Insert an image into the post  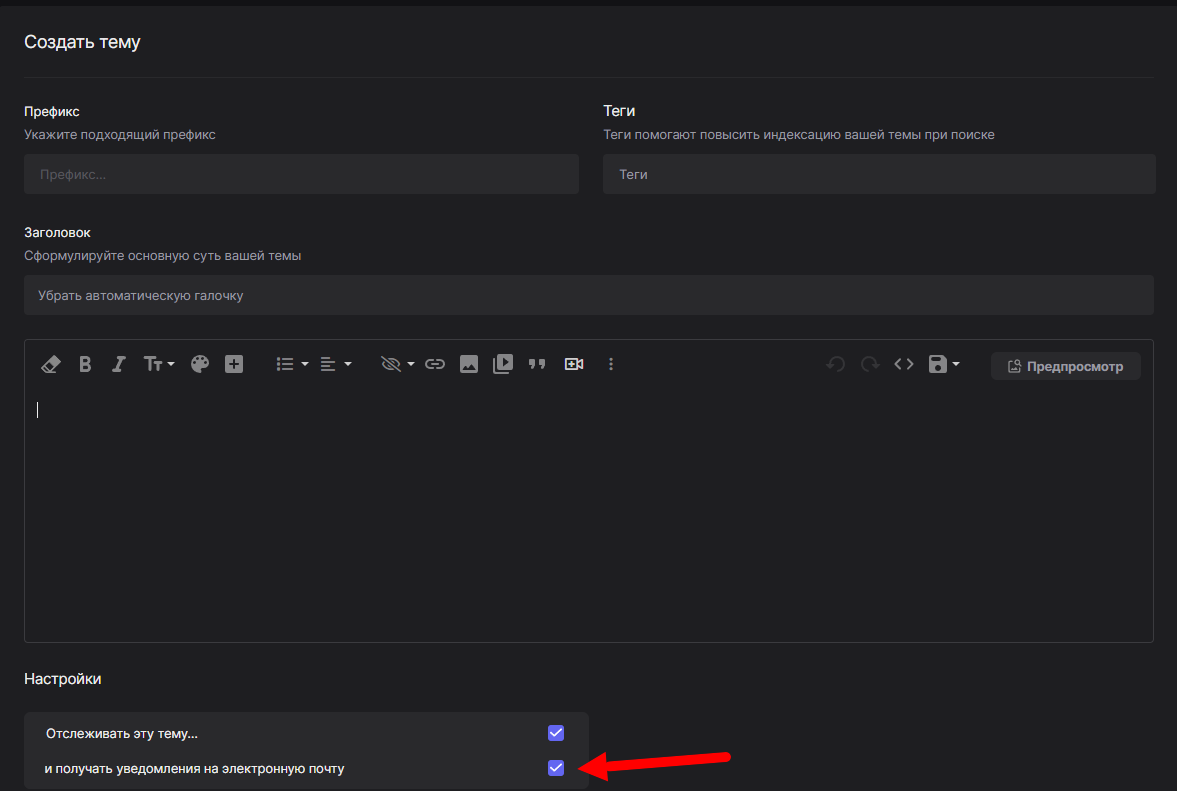click(x=469, y=365)
